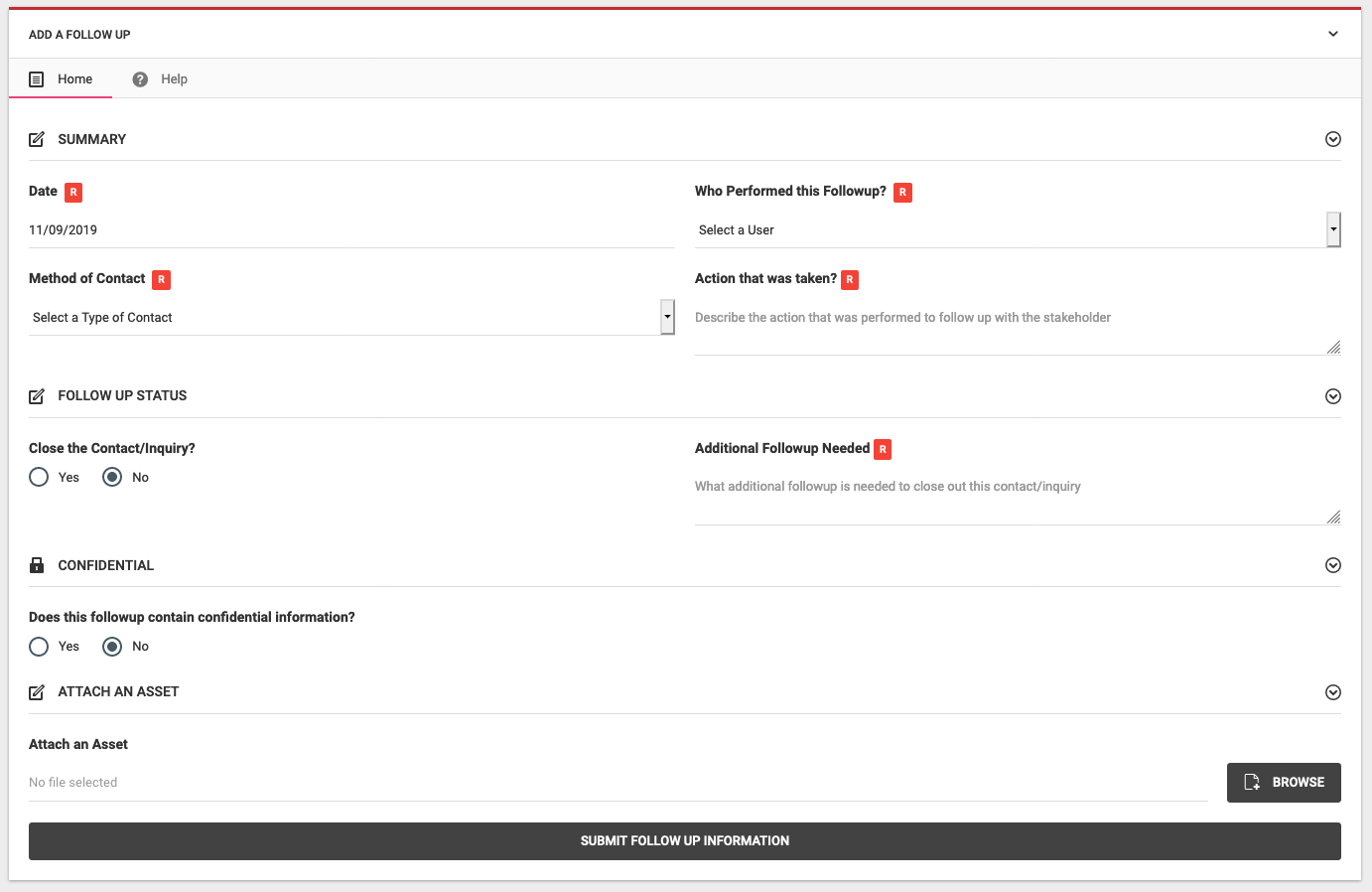The image size is (1372, 892).
Task: Click the Attach an Asset edit icon
Action: click(x=37, y=692)
